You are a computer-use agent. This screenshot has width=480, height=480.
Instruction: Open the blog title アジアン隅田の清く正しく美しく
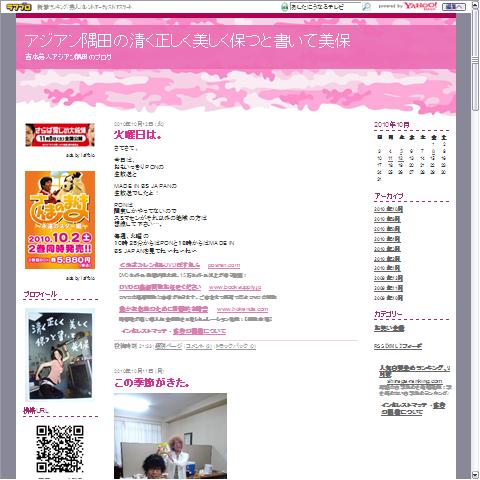point(187,41)
